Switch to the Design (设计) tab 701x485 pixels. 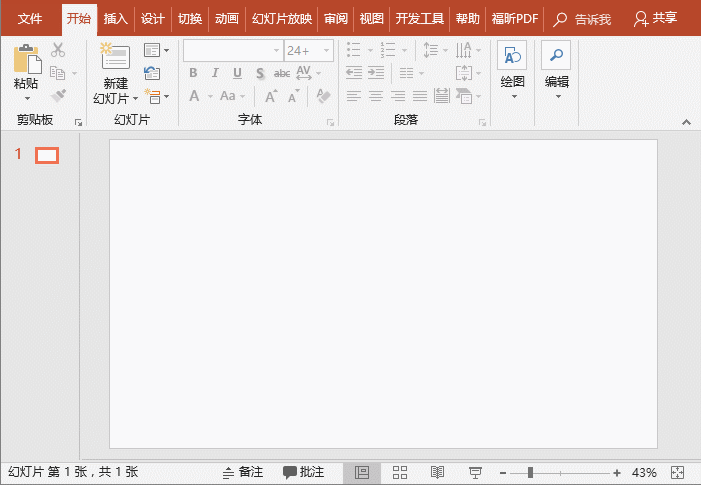tap(152, 18)
